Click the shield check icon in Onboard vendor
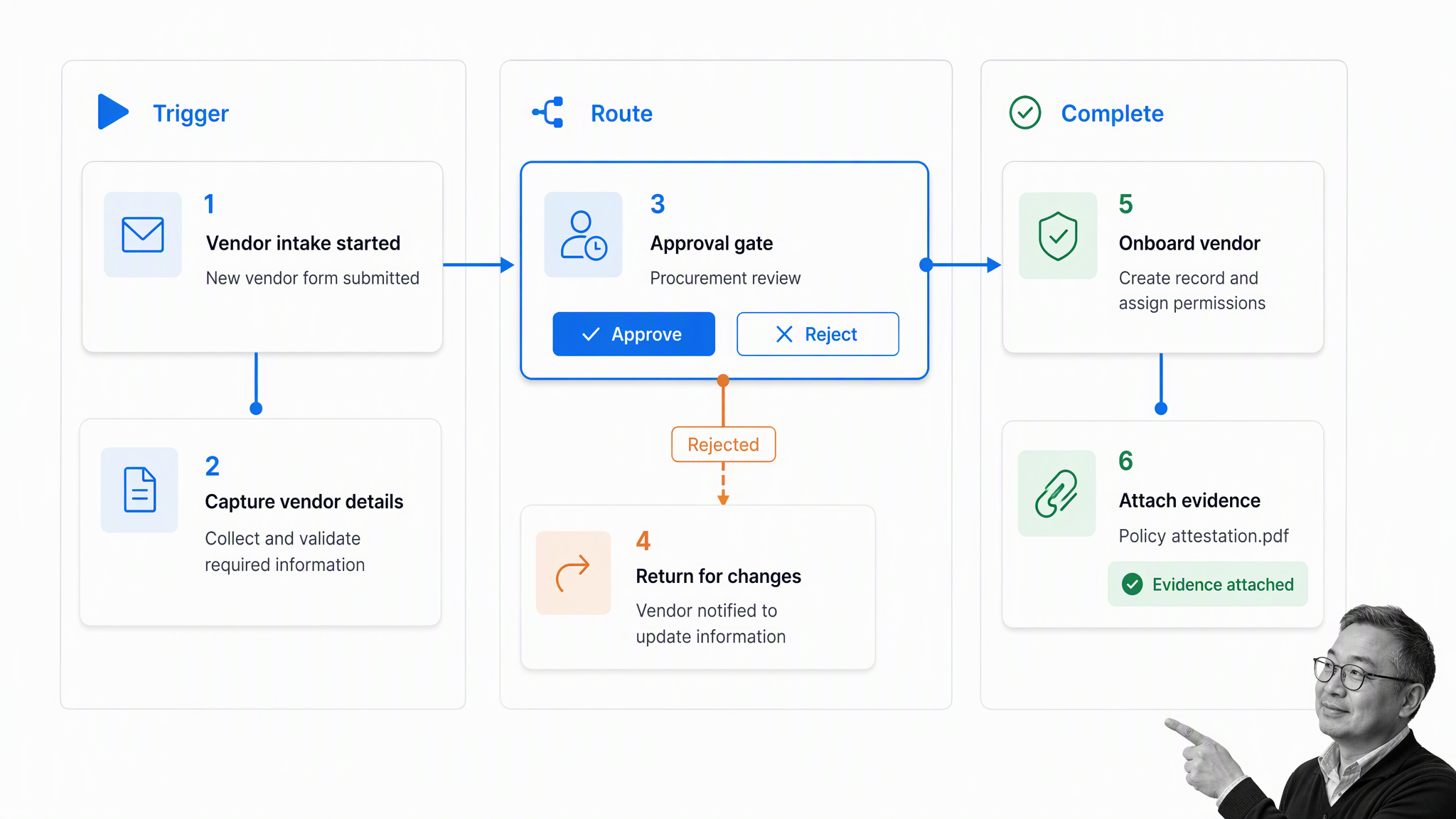The width and height of the screenshot is (1456, 819). tap(1058, 235)
